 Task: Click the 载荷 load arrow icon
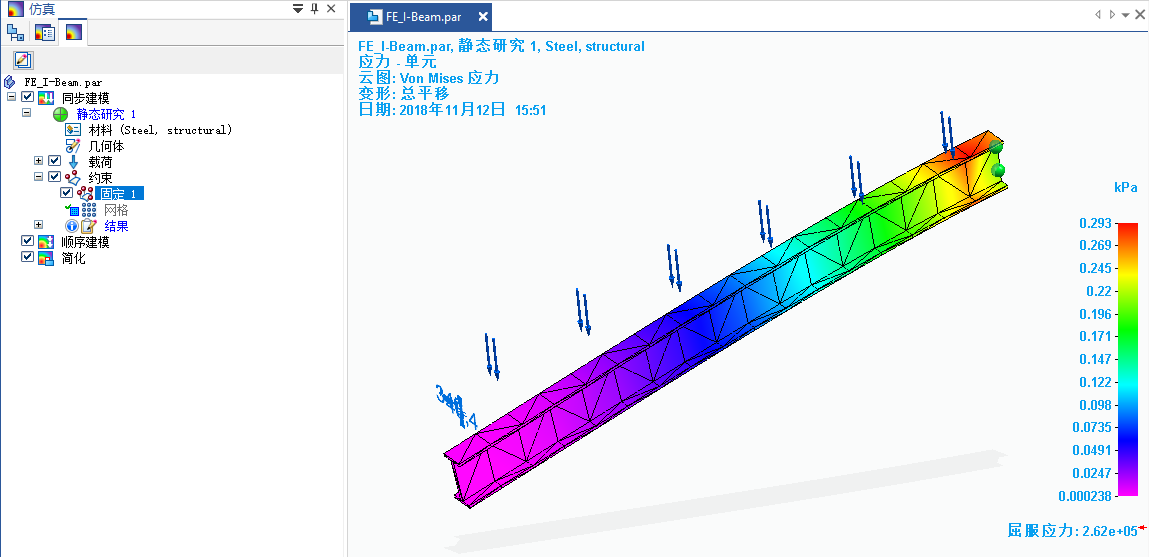tap(73, 162)
